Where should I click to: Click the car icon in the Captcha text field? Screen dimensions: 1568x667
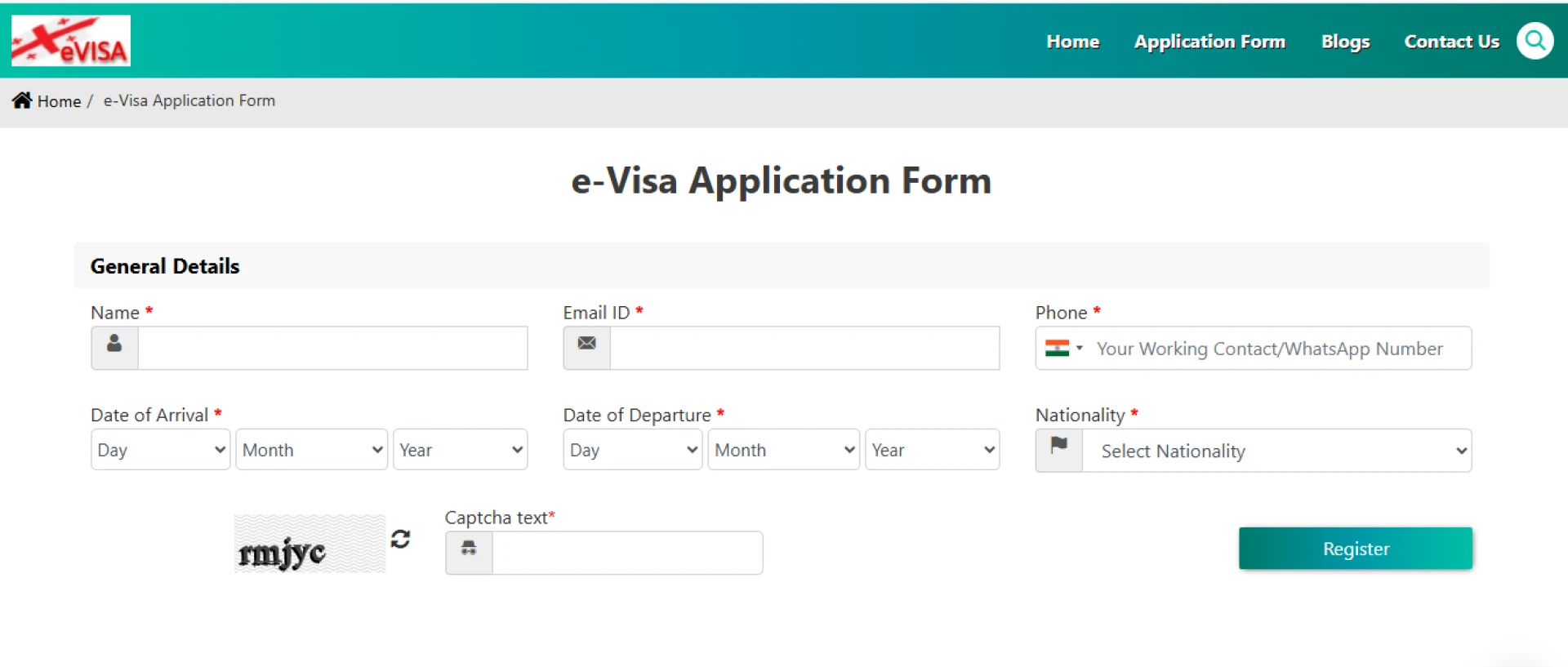pyautogui.click(x=468, y=549)
